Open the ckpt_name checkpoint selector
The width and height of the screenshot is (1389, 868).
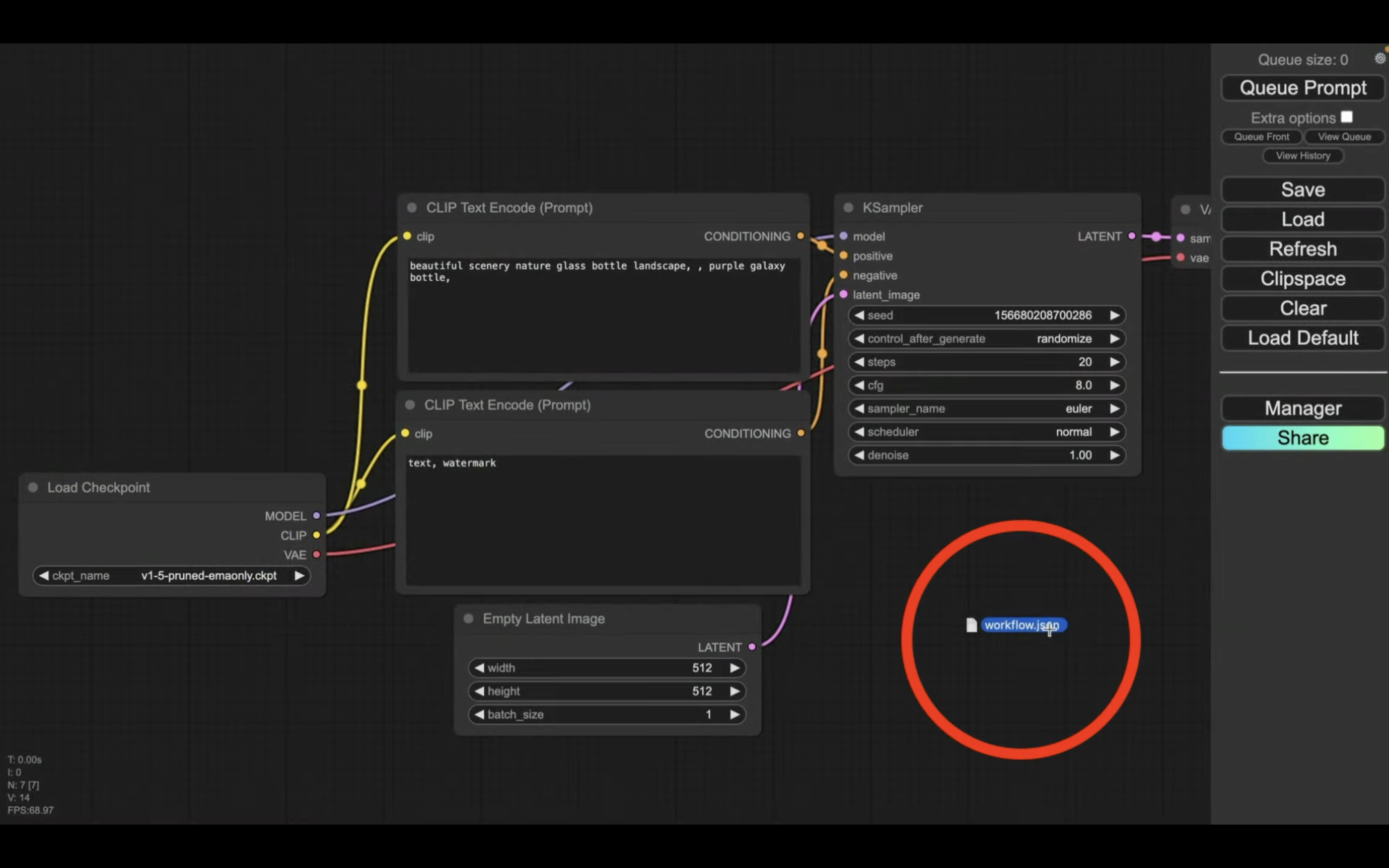tap(172, 576)
